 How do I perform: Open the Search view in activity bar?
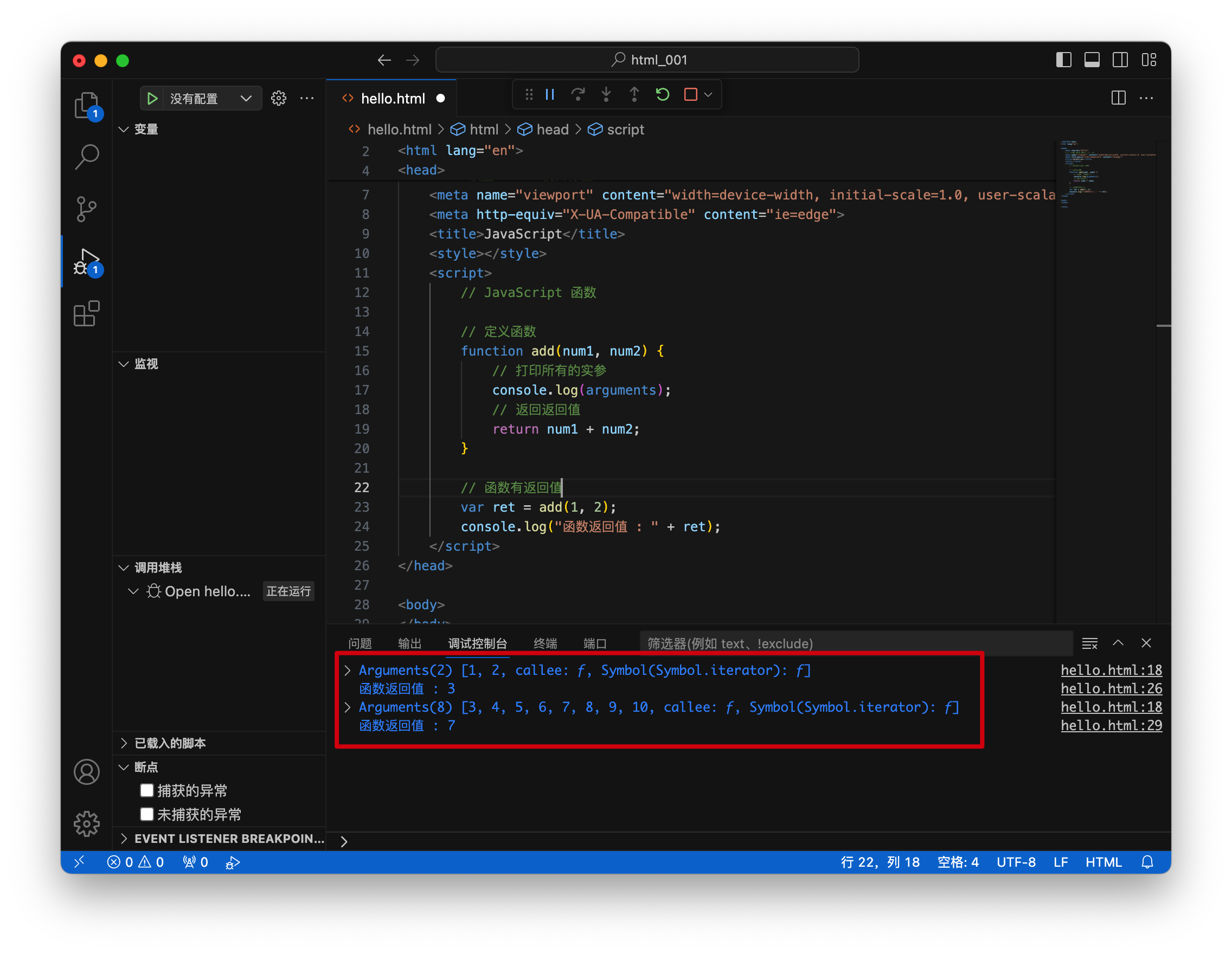pyautogui.click(x=86, y=157)
